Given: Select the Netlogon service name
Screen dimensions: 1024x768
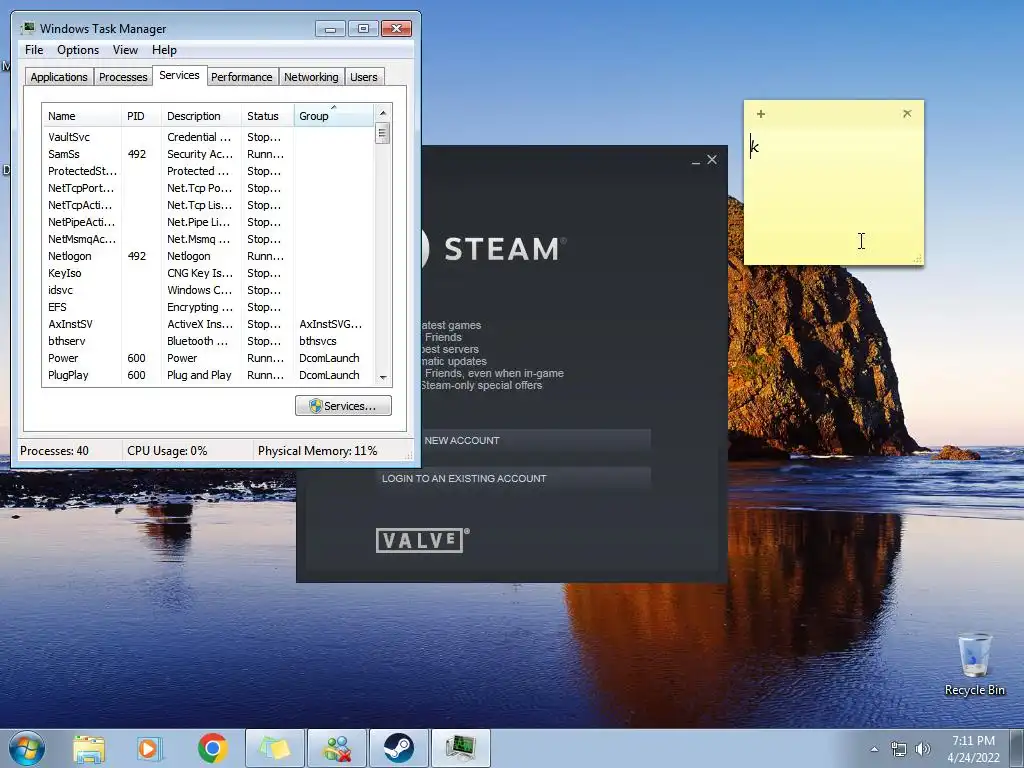Looking at the screenshot, I should (70, 256).
